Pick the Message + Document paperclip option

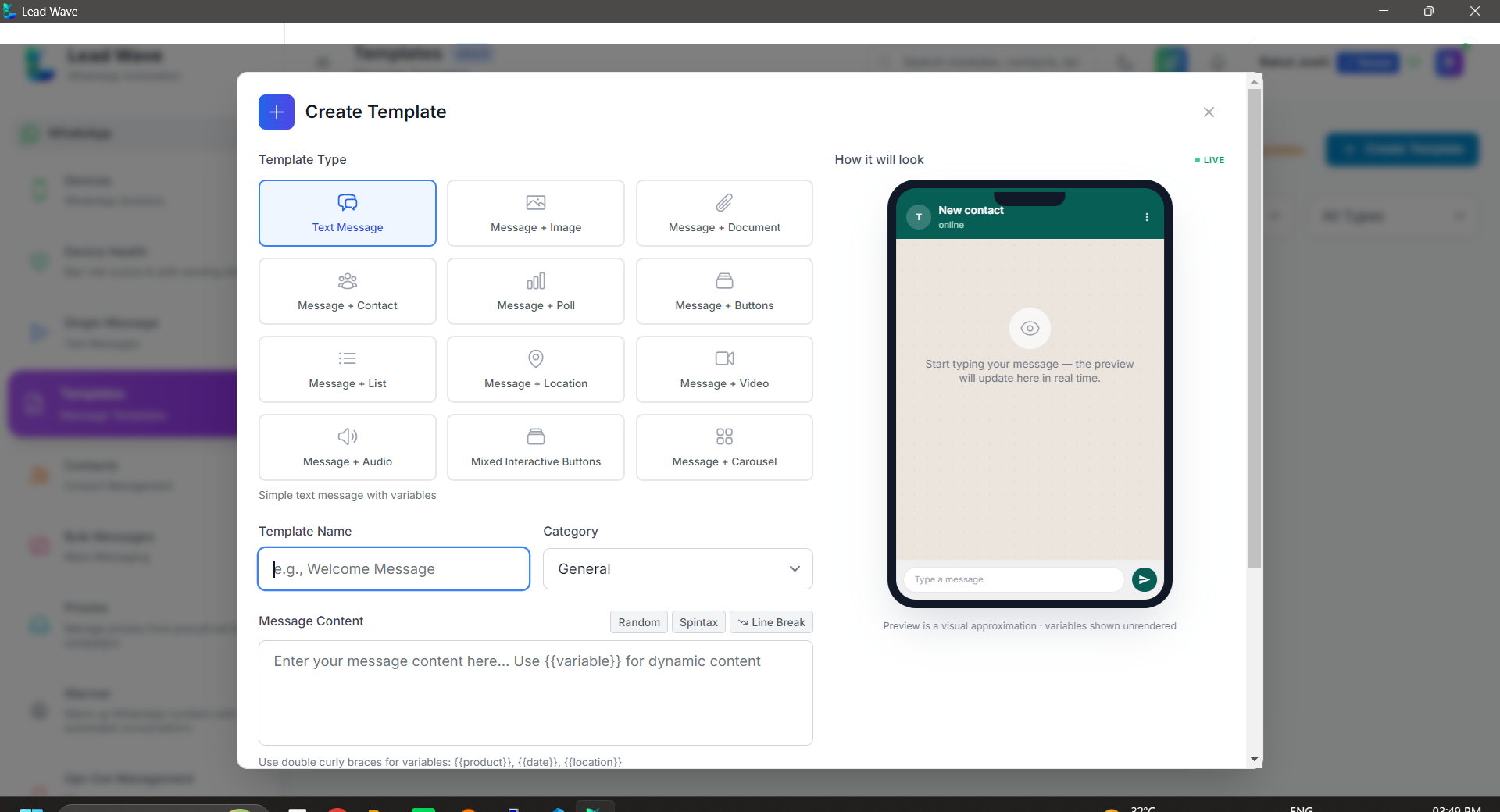724,213
